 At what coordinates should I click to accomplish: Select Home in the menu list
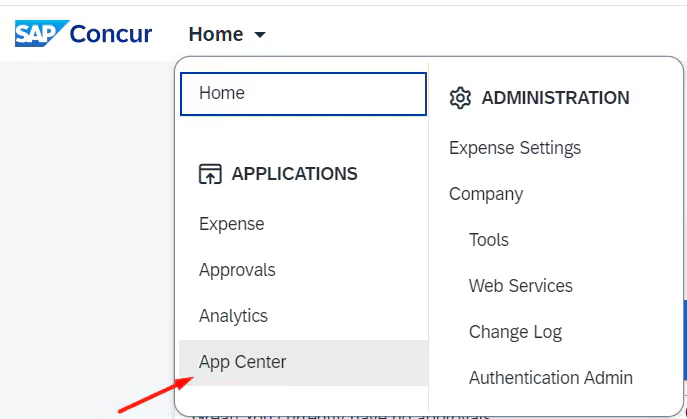[303, 94]
